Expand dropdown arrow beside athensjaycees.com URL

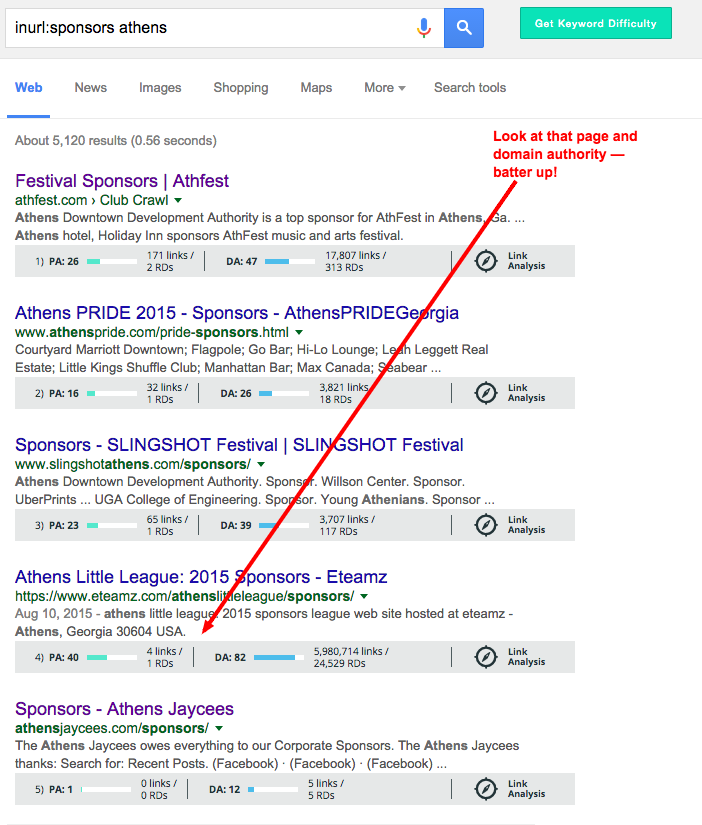pos(219,729)
